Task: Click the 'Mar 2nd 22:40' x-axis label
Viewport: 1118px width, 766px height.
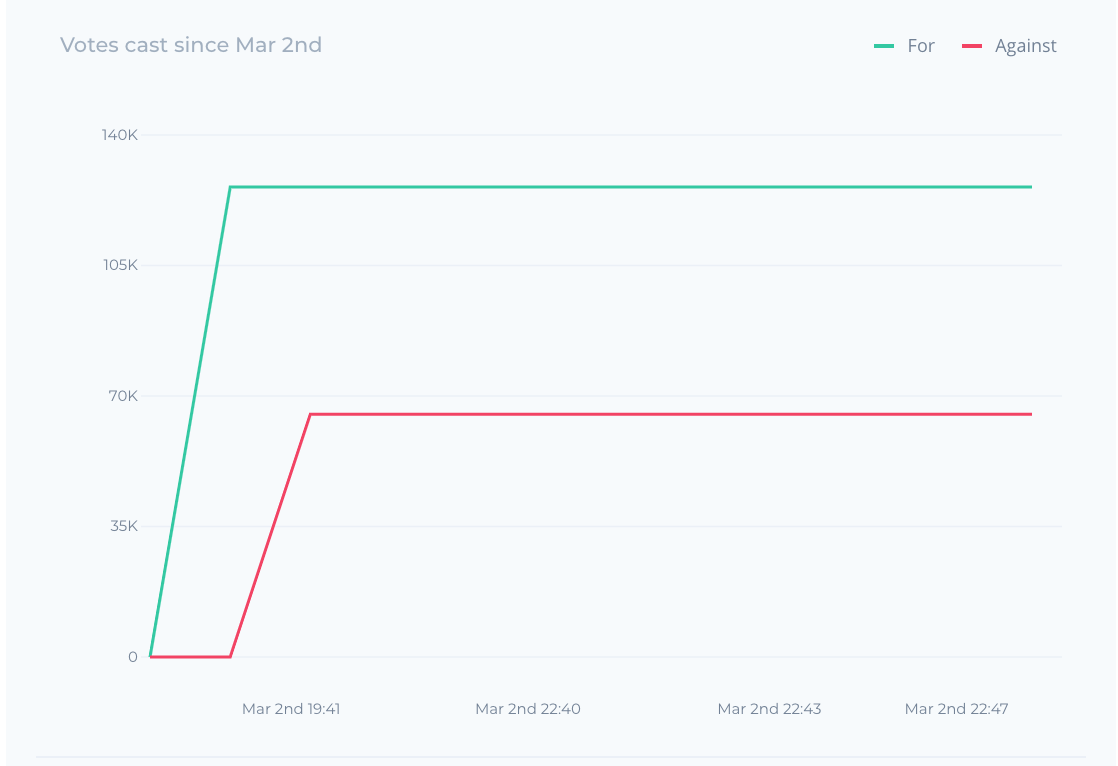Action: click(x=528, y=709)
